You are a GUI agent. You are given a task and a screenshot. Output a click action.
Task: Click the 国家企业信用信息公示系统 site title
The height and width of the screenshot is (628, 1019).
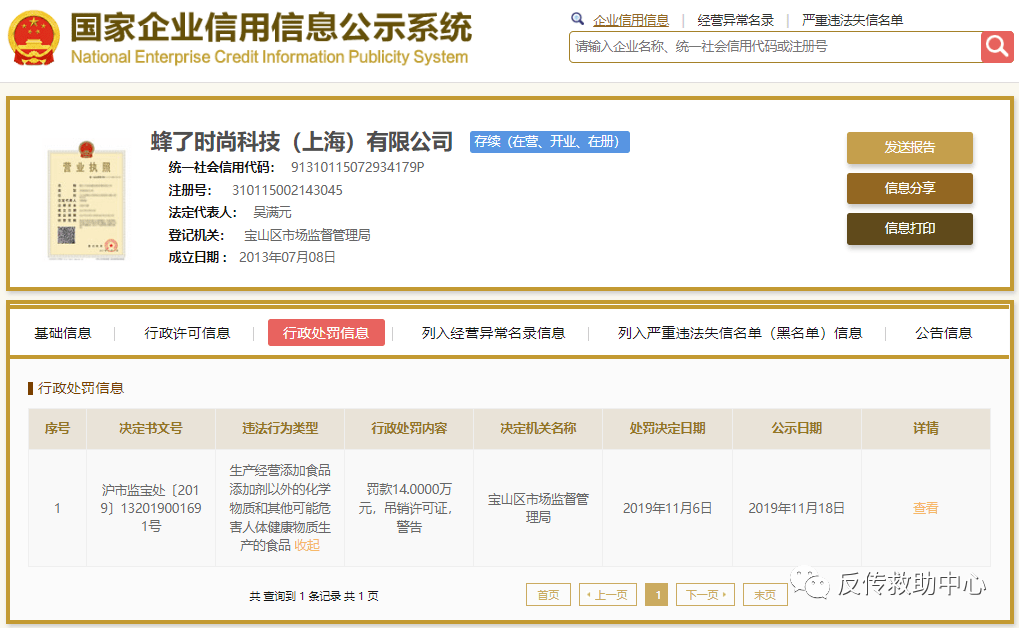(x=271, y=27)
